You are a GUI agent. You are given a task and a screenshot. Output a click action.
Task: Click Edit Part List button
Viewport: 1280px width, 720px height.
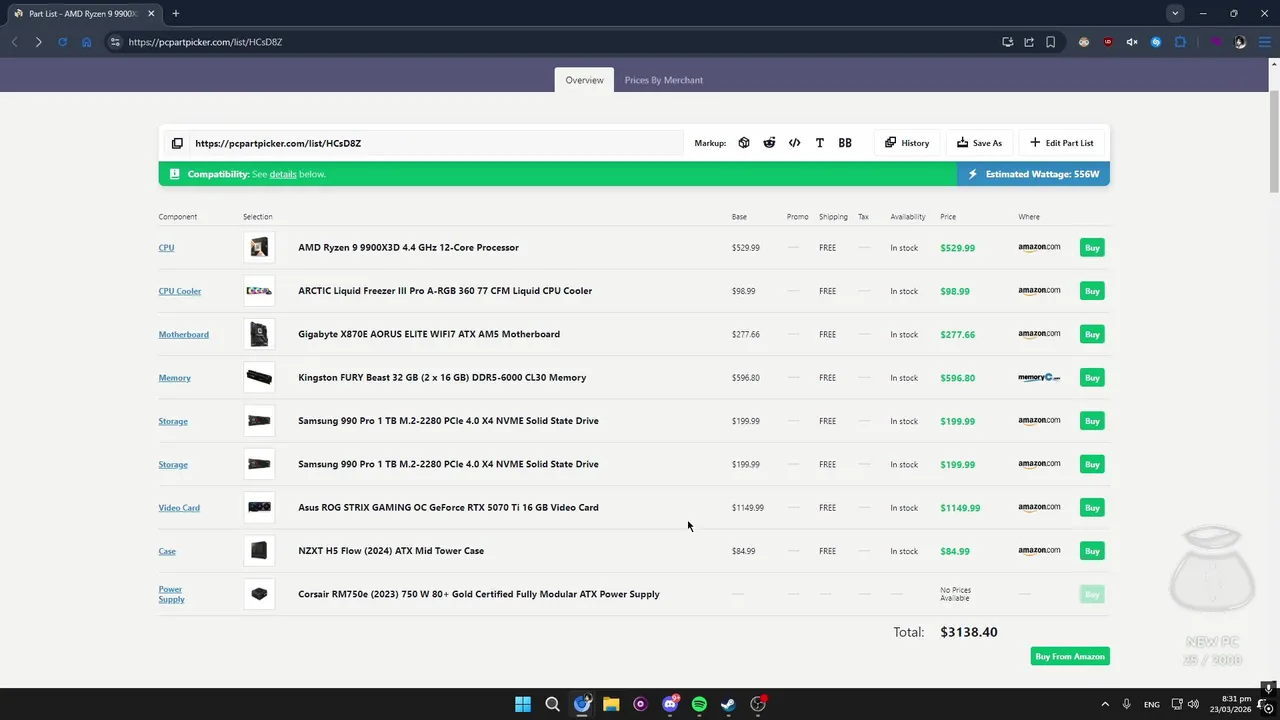tap(1062, 143)
